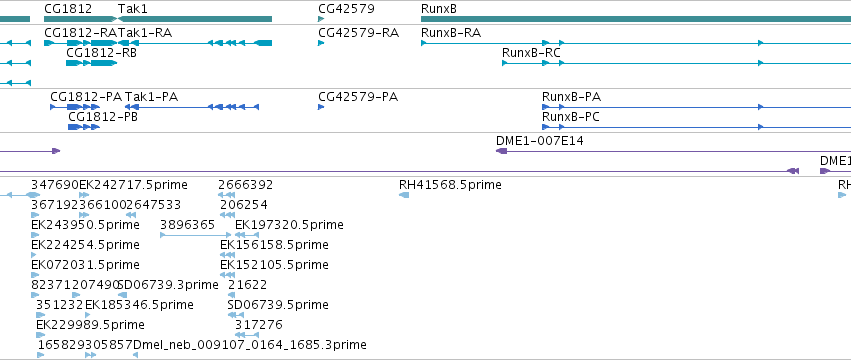Viewport: 851px width, 360px height.
Task: Click the RunxB-PA protein feature line
Action: tap(696, 107)
